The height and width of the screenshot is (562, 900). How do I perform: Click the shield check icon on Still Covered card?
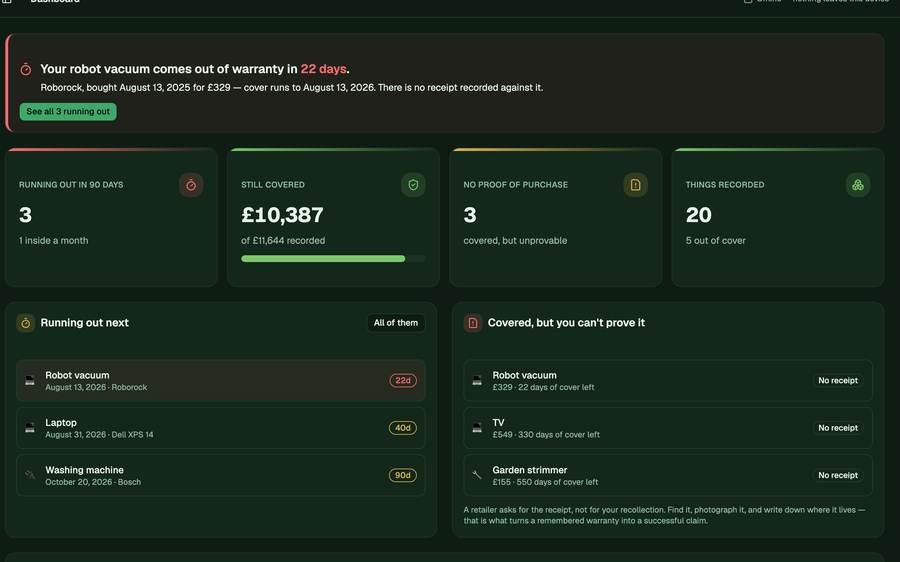point(413,185)
